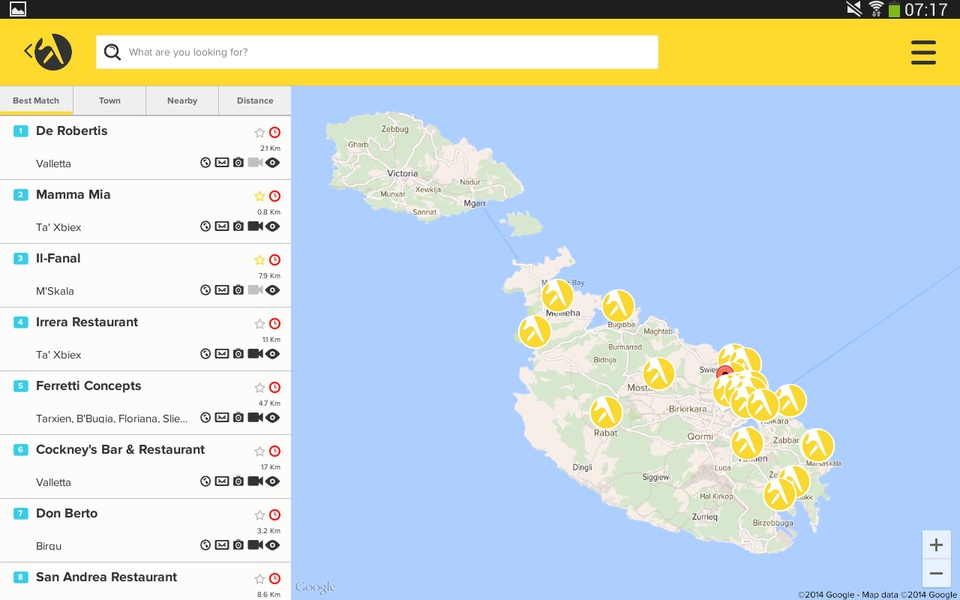Show Don Berto opening hours clock
This screenshot has width=960, height=600.
point(275,515)
